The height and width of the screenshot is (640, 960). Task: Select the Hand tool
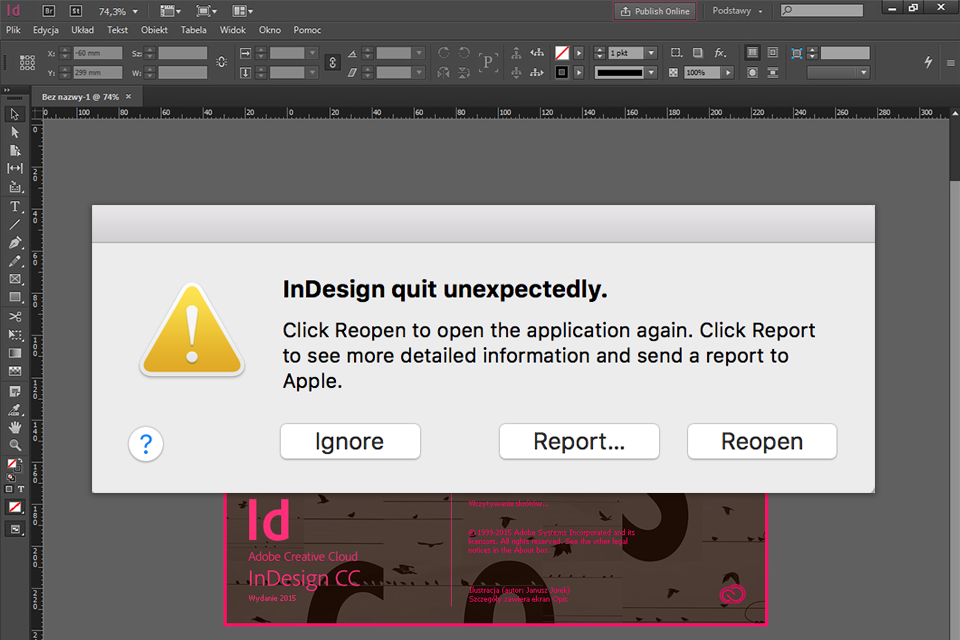[x=15, y=427]
